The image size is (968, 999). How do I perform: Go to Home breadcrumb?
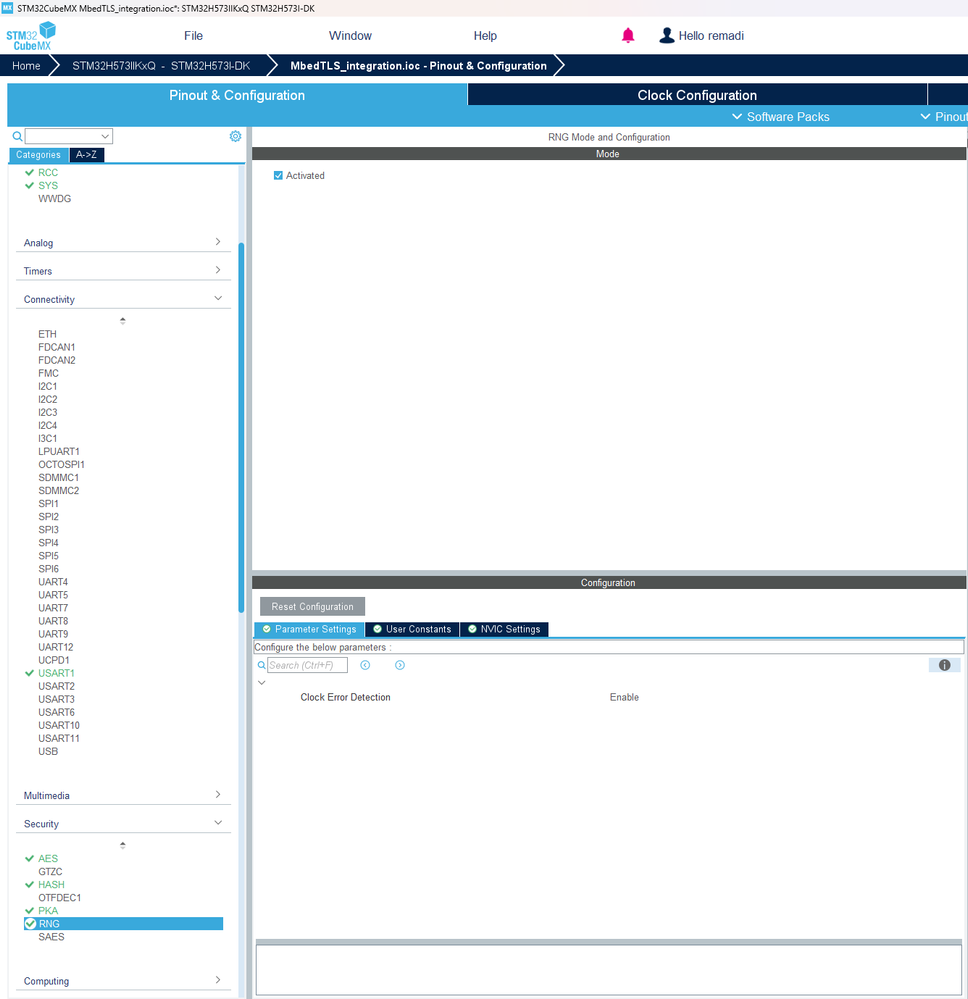coord(26,66)
